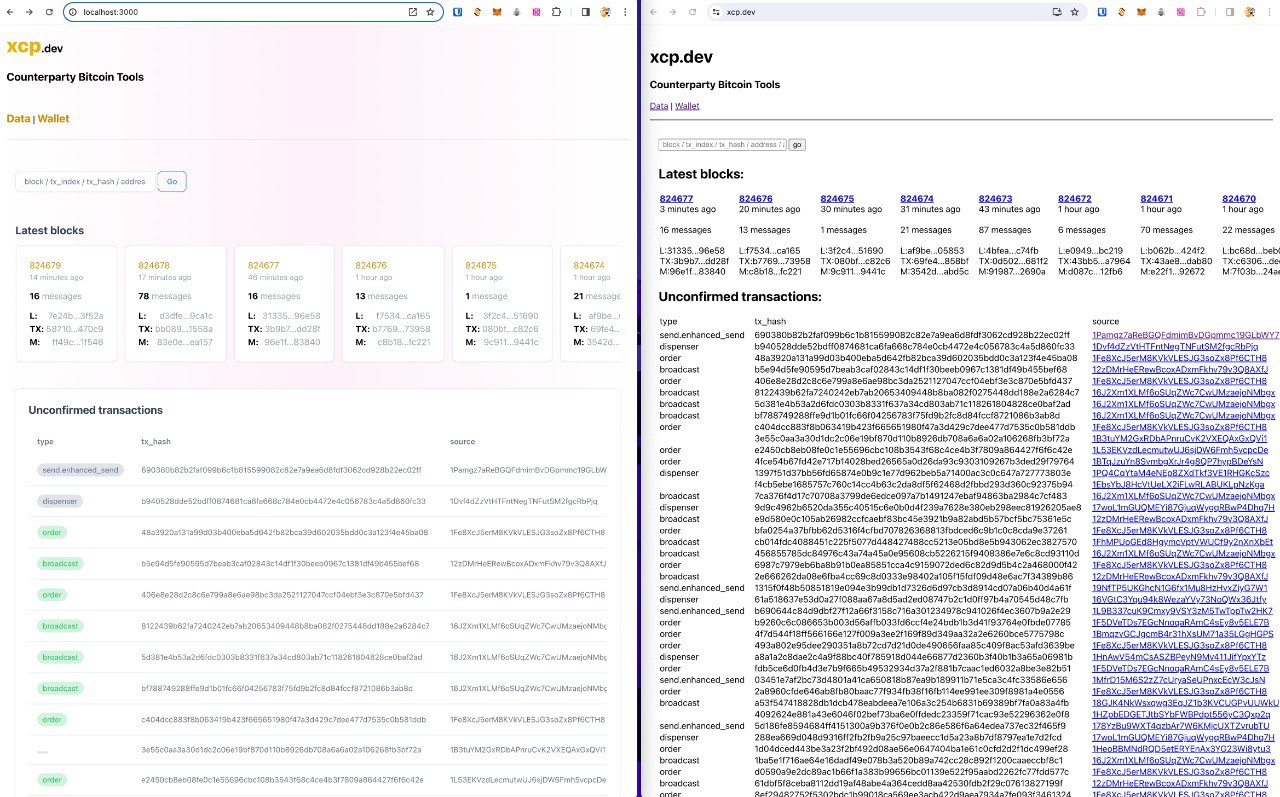Open source link 1B3tuYM2GxRDbAPnruCvK2VXEQAxGxQVj1 in xcp.dev

(x=1180, y=438)
